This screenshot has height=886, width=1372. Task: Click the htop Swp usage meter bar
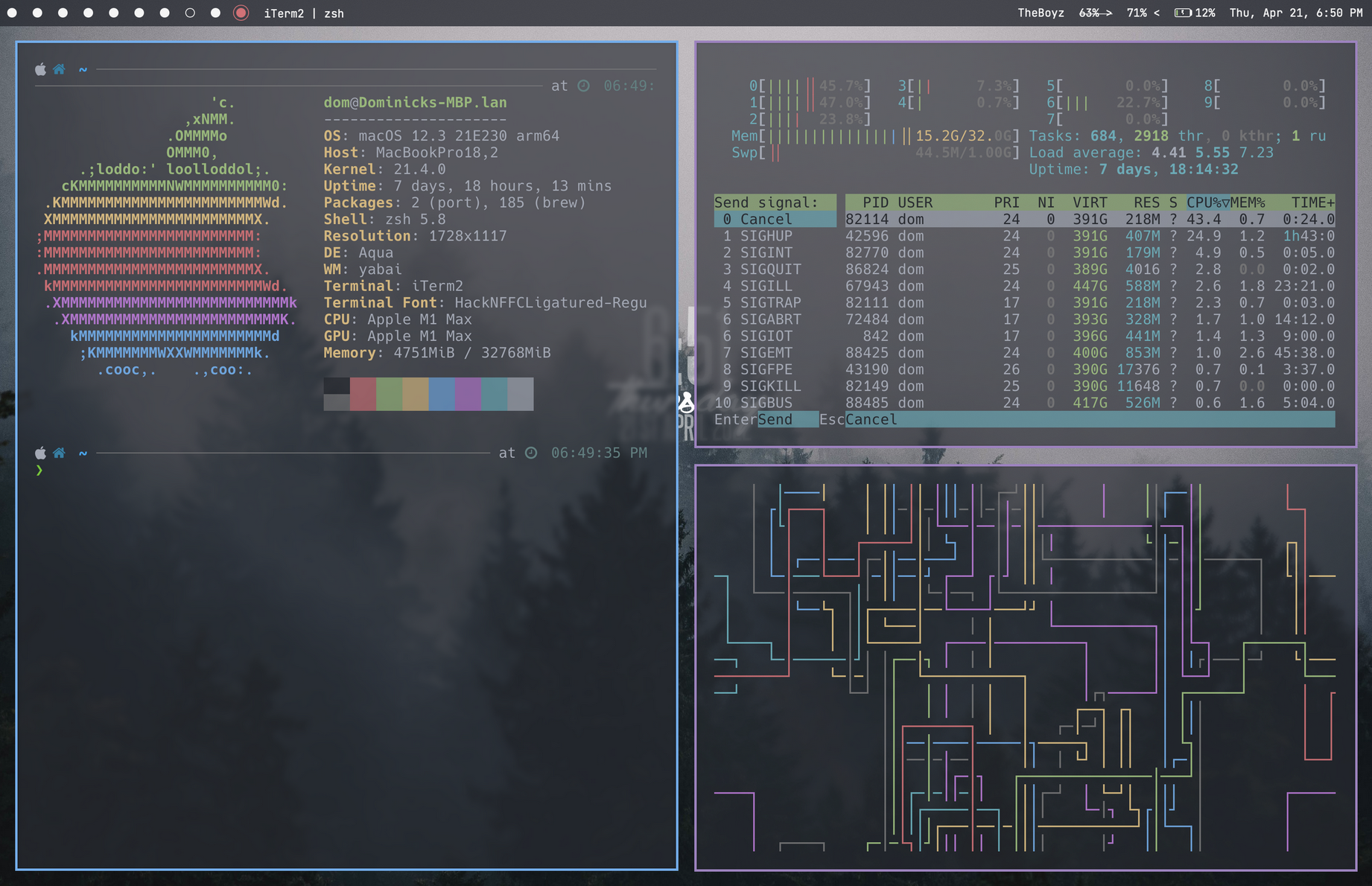tap(875, 153)
